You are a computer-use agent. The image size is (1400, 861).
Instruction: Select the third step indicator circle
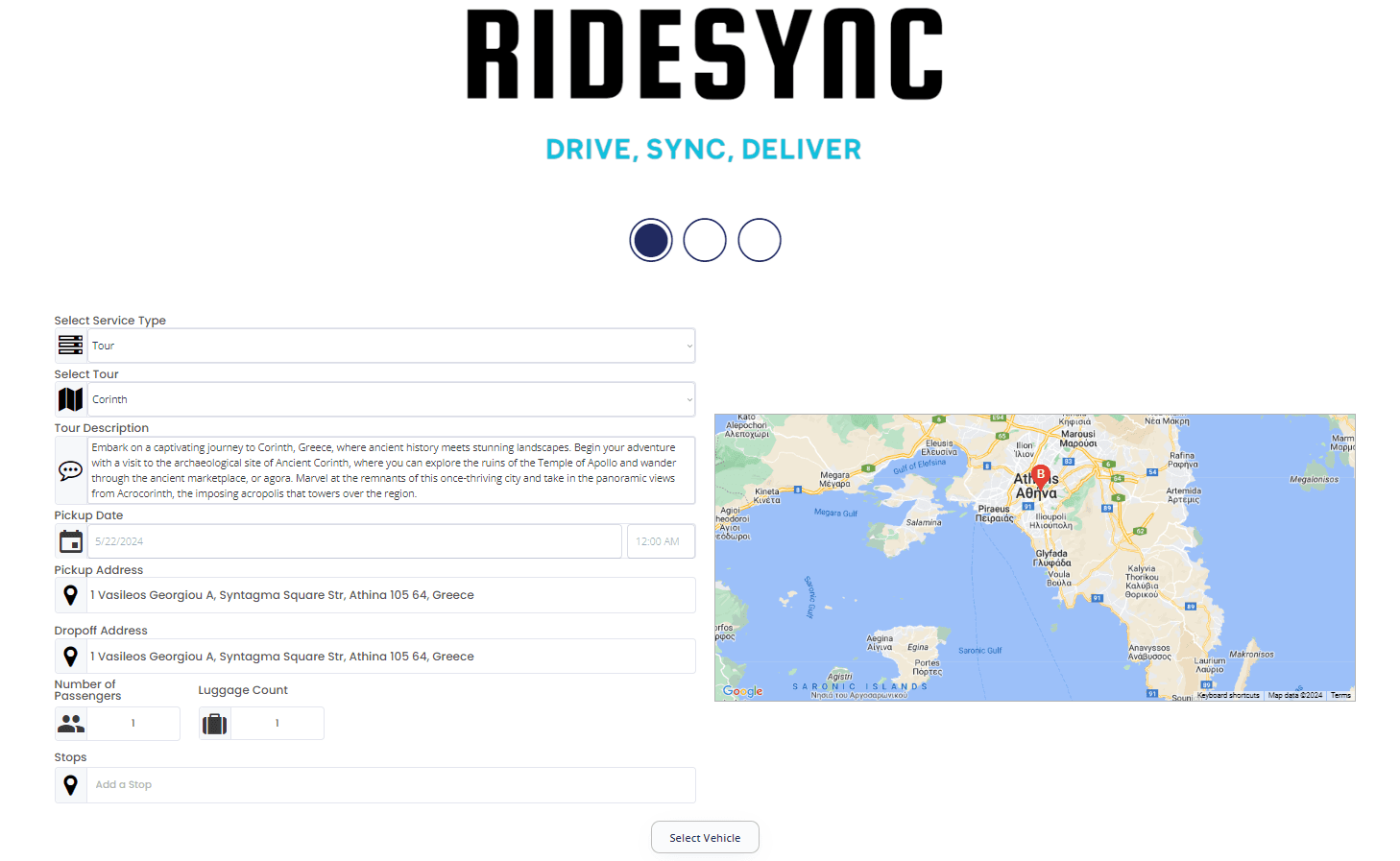pos(760,239)
